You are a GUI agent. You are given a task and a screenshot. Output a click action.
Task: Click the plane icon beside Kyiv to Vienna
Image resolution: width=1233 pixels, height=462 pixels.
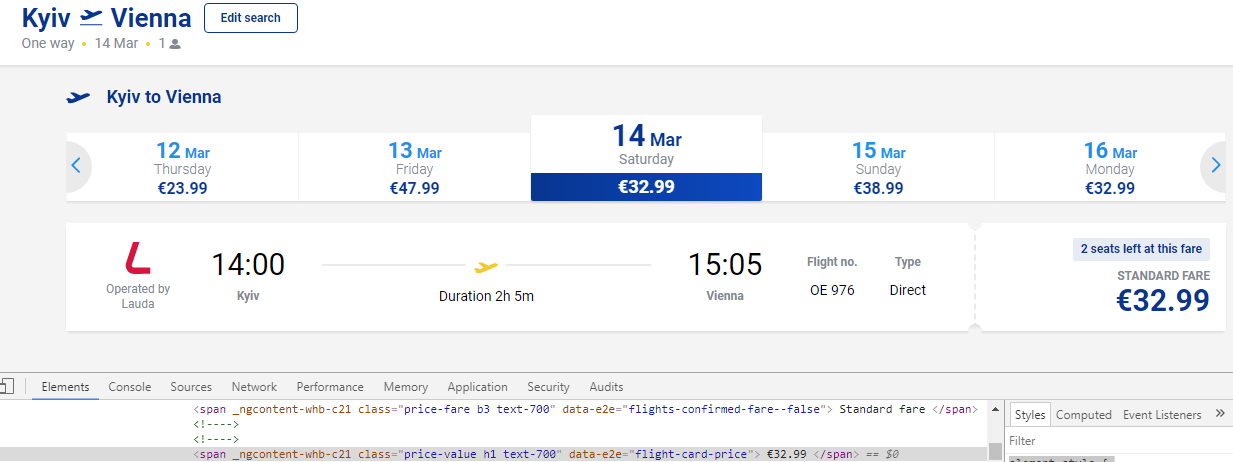tap(78, 97)
